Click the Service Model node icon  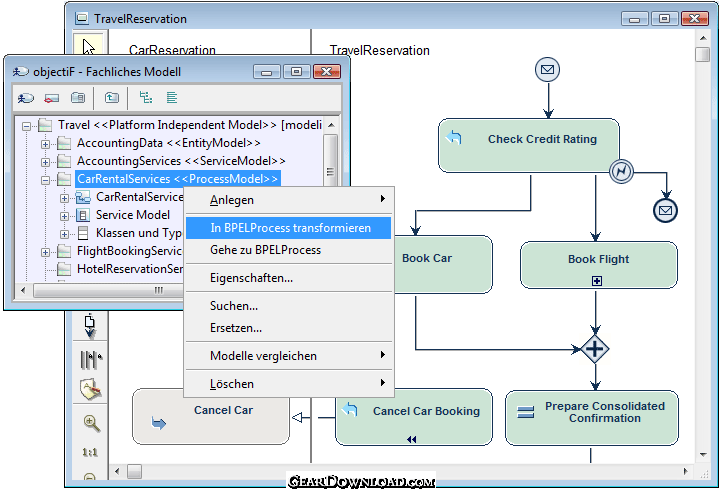83,215
